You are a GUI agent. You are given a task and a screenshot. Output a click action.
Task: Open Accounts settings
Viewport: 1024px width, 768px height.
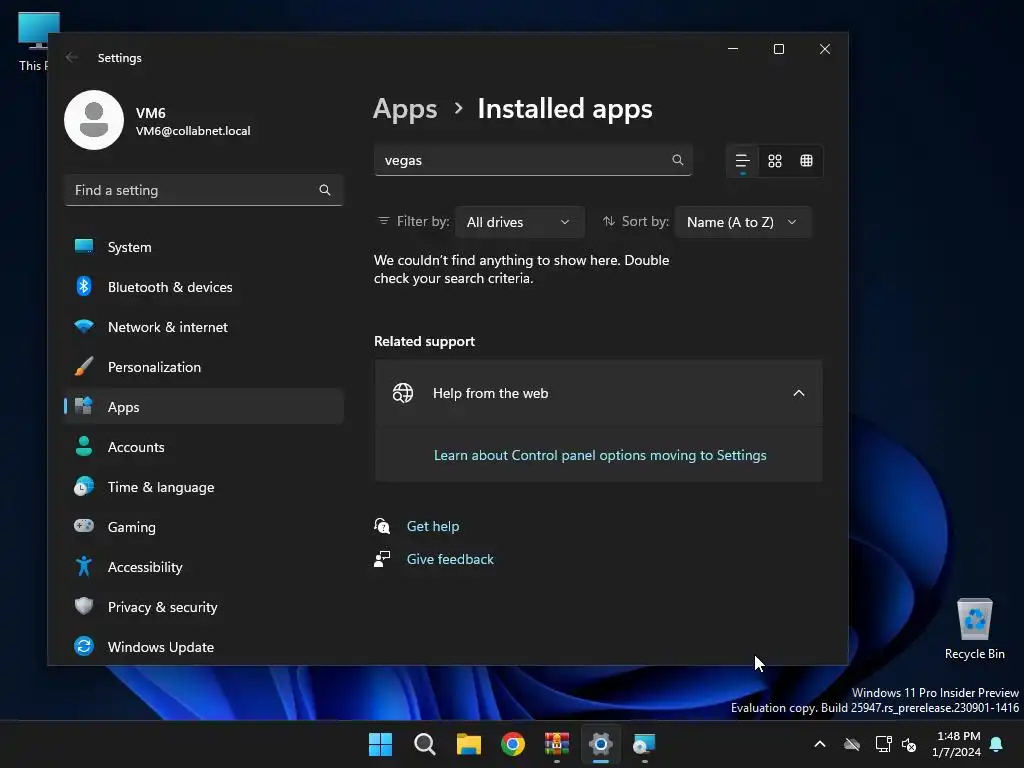(204, 447)
